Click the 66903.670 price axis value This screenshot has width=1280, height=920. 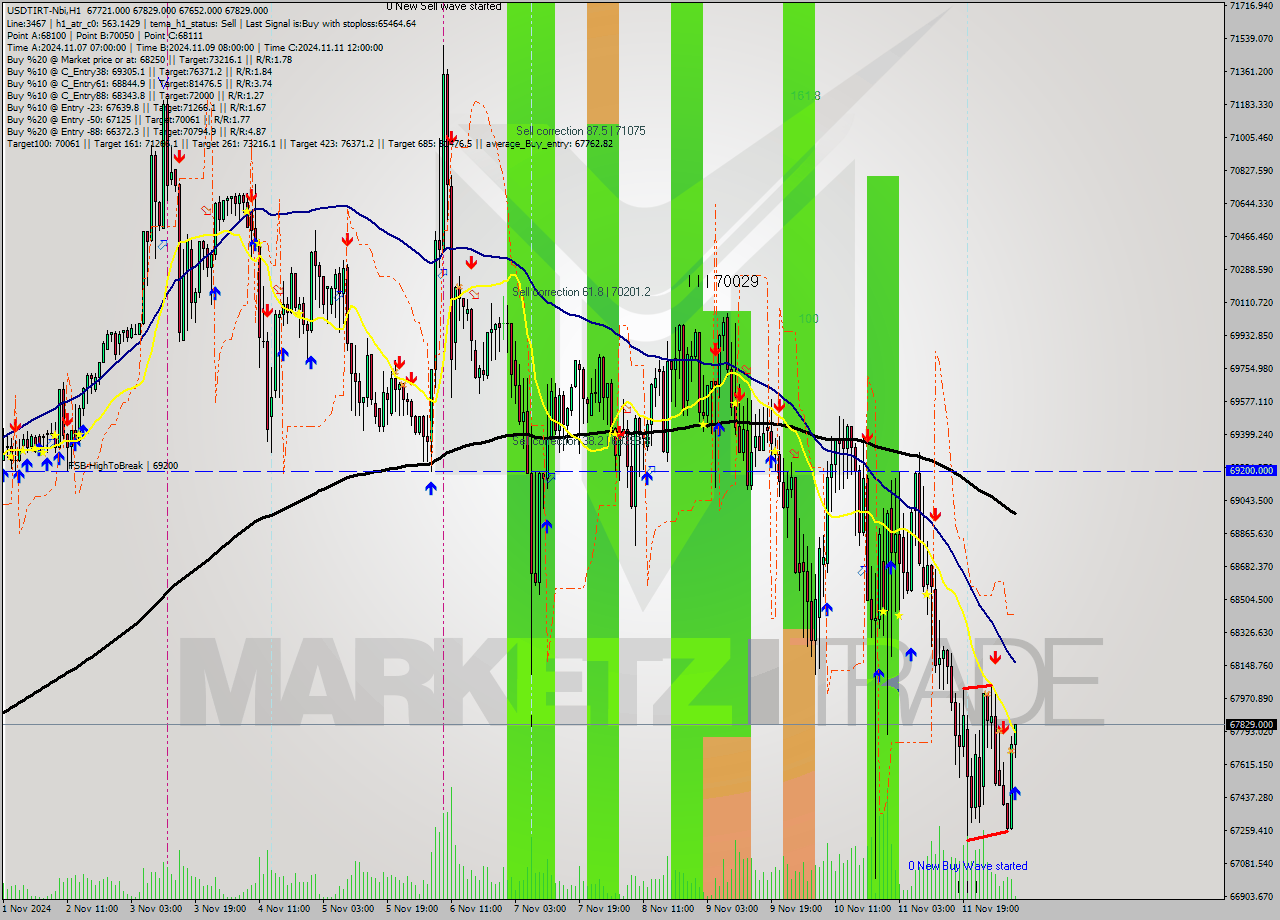click(x=1251, y=897)
